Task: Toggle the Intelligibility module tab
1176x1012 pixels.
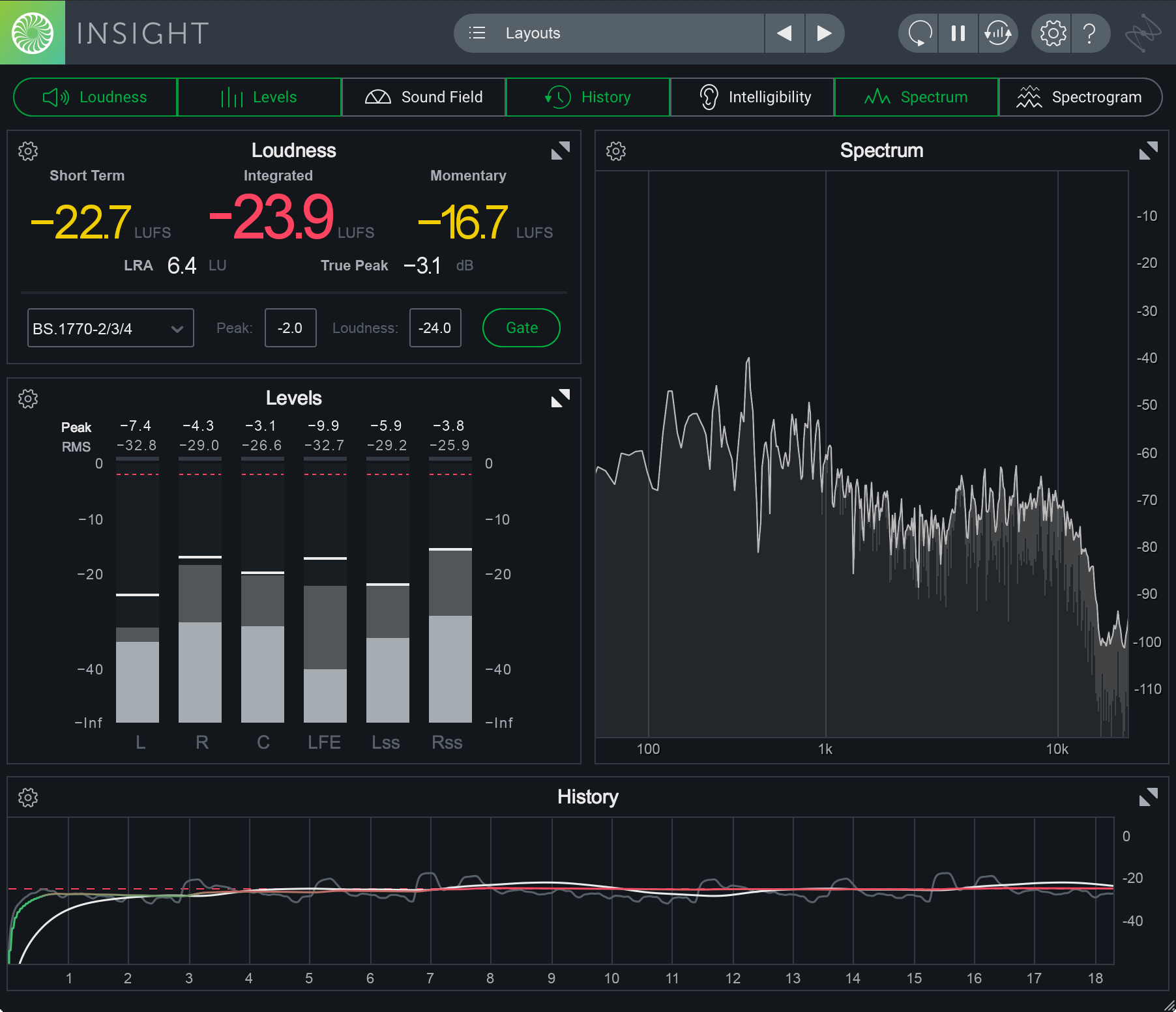Action: coord(752,97)
